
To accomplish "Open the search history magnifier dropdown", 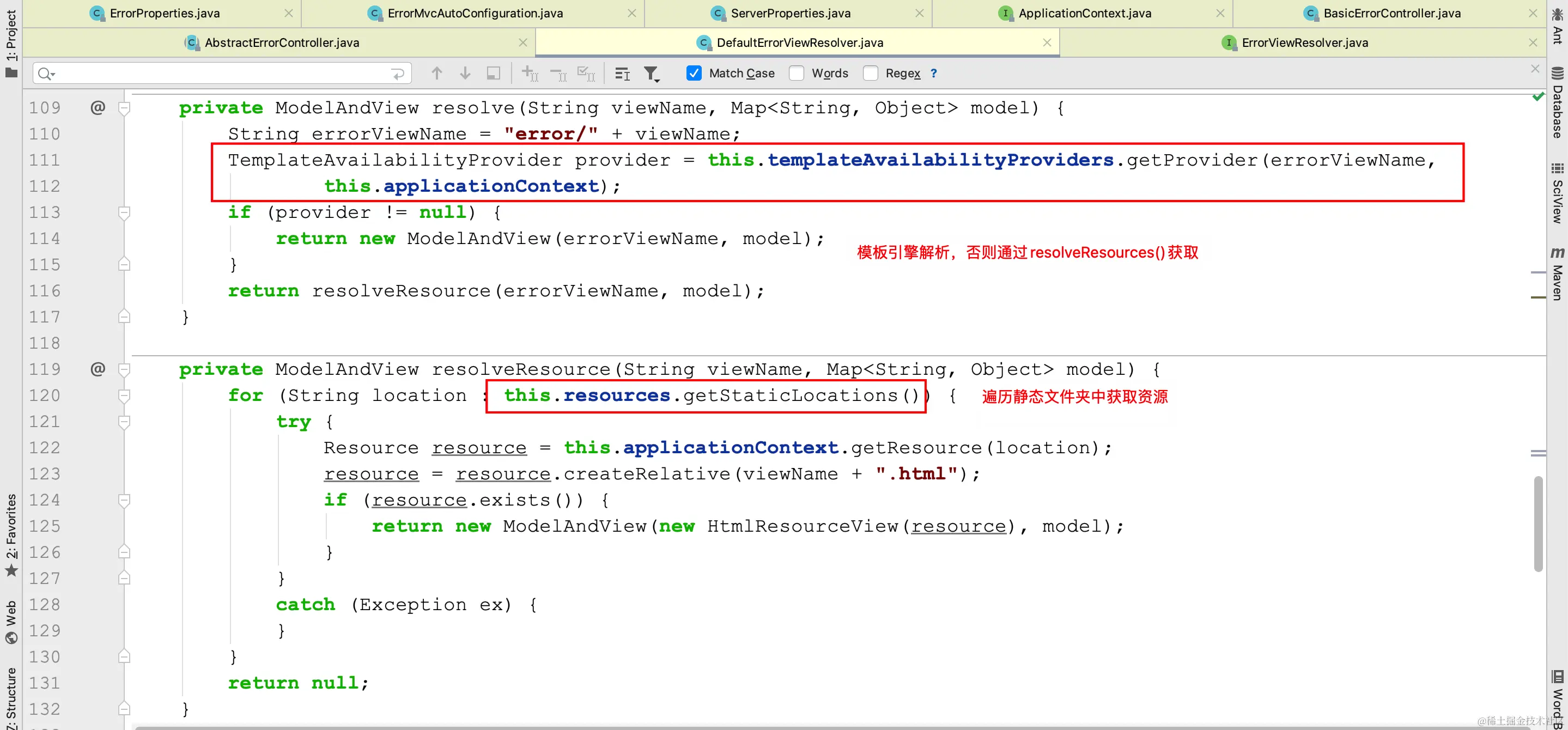I will pyautogui.click(x=46, y=74).
